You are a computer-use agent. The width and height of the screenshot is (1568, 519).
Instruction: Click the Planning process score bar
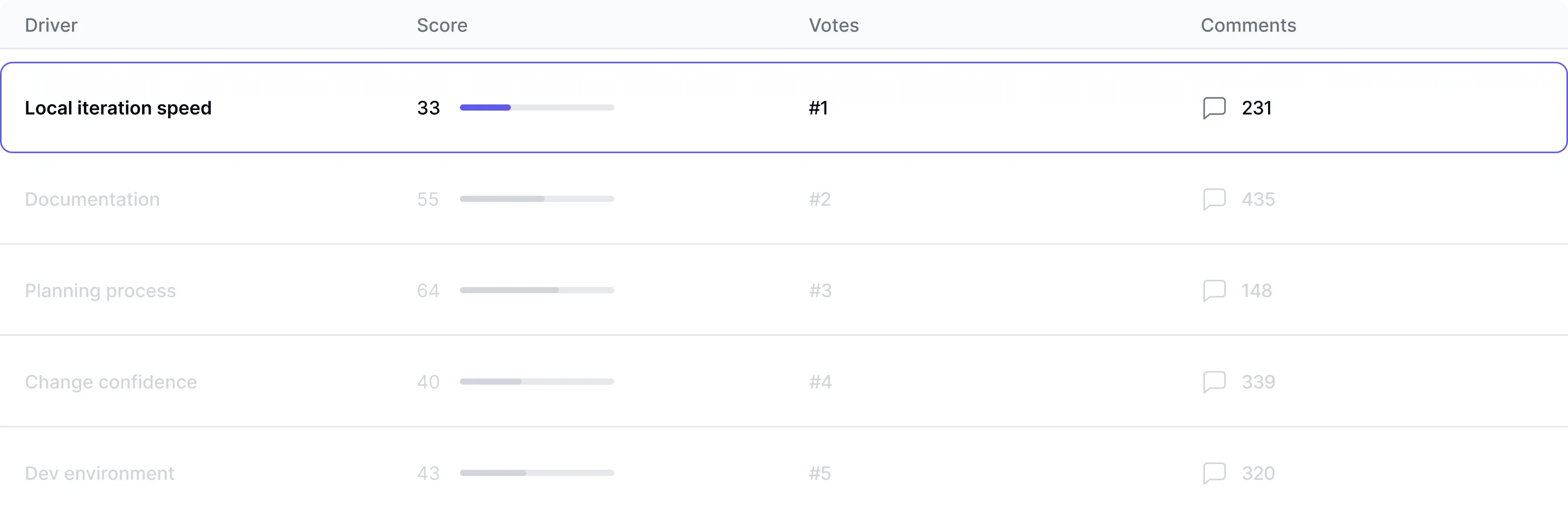pyautogui.click(x=536, y=290)
